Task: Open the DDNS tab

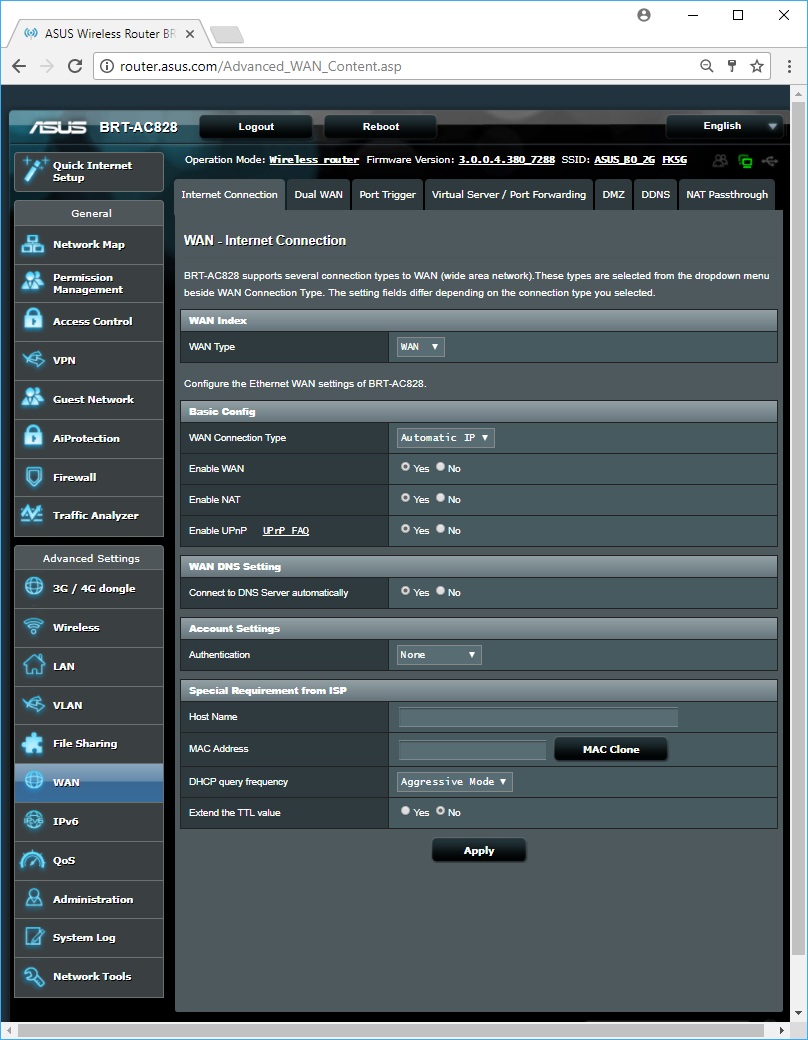Action: tap(655, 195)
